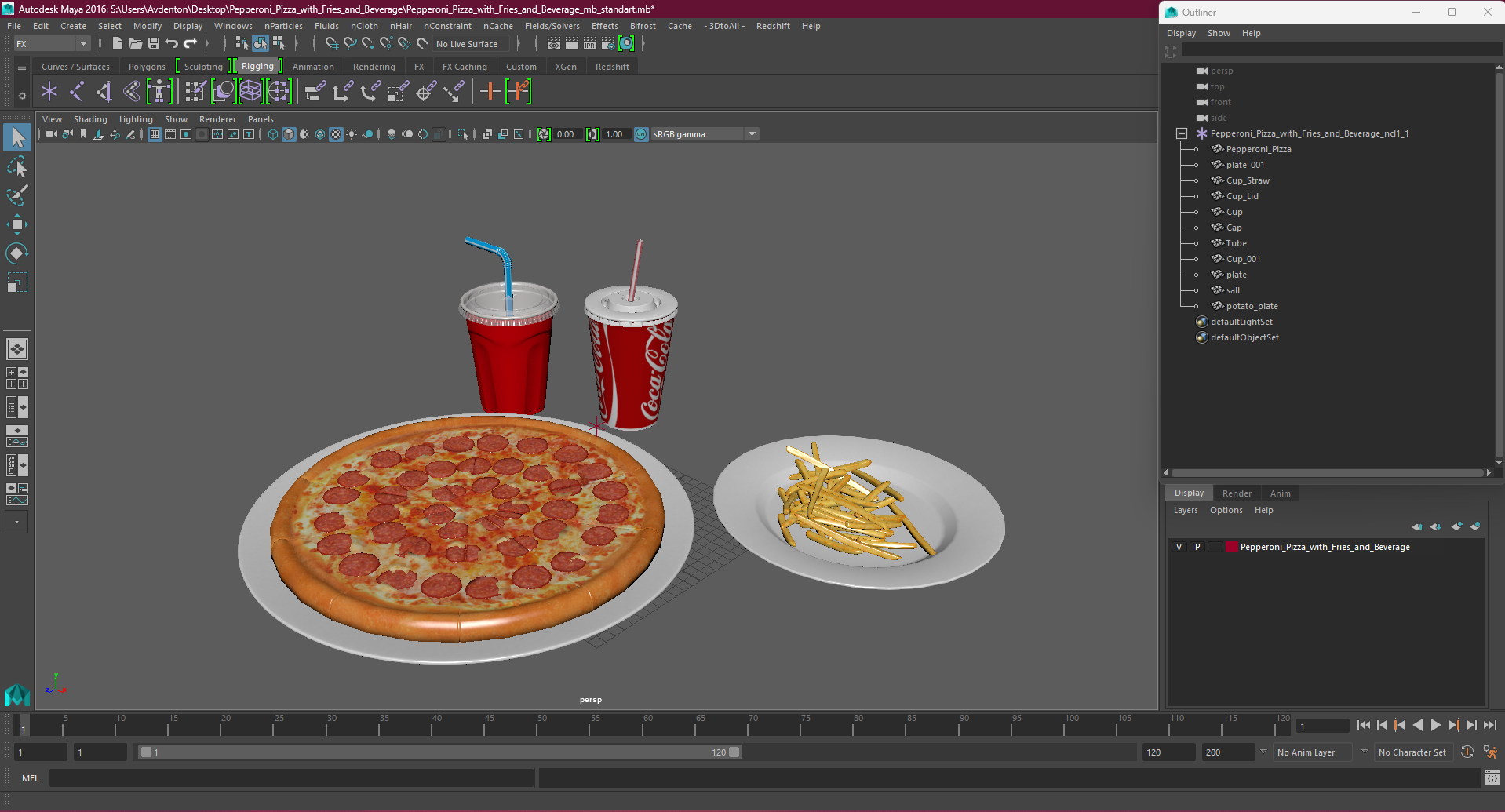Click the Locator shelf icon
This screenshot has width=1505, height=812.
[x=49, y=92]
